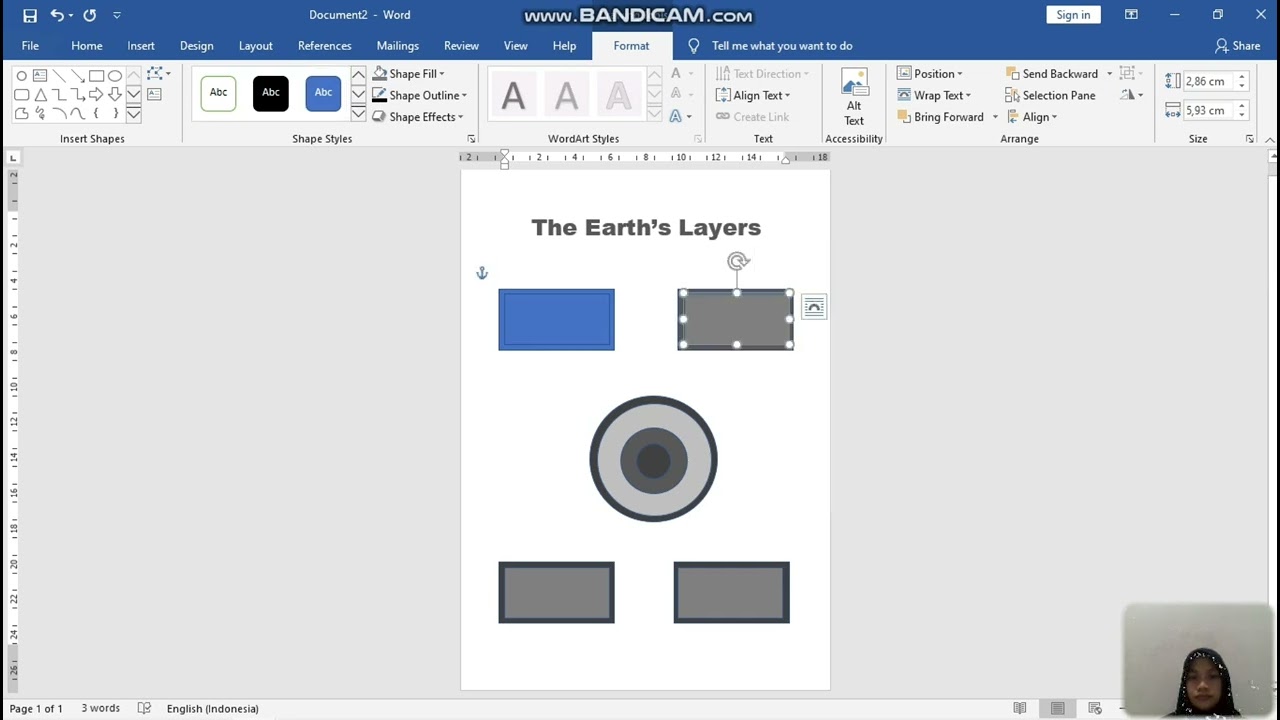Open Layout Options beside selected shape
The height and width of the screenshot is (720, 1280).
click(814, 307)
